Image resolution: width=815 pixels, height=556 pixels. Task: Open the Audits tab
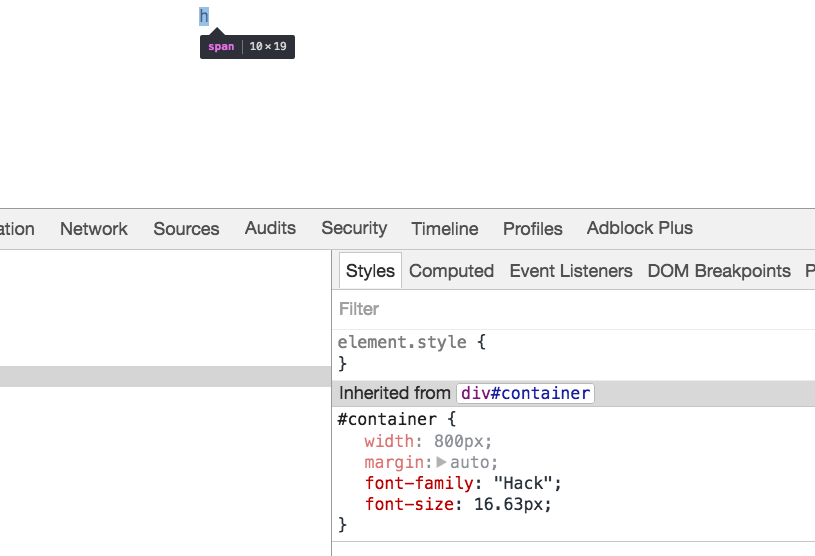tap(270, 229)
